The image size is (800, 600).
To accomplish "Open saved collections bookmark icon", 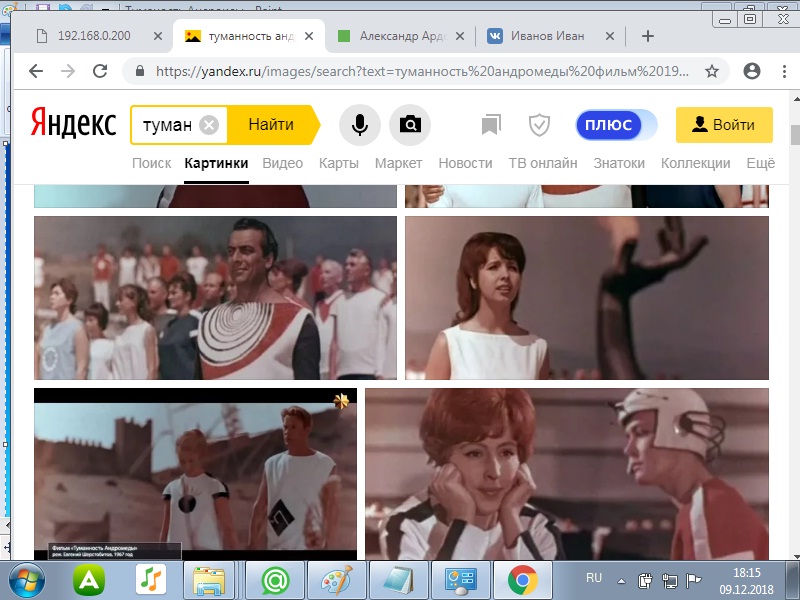I will (491, 124).
